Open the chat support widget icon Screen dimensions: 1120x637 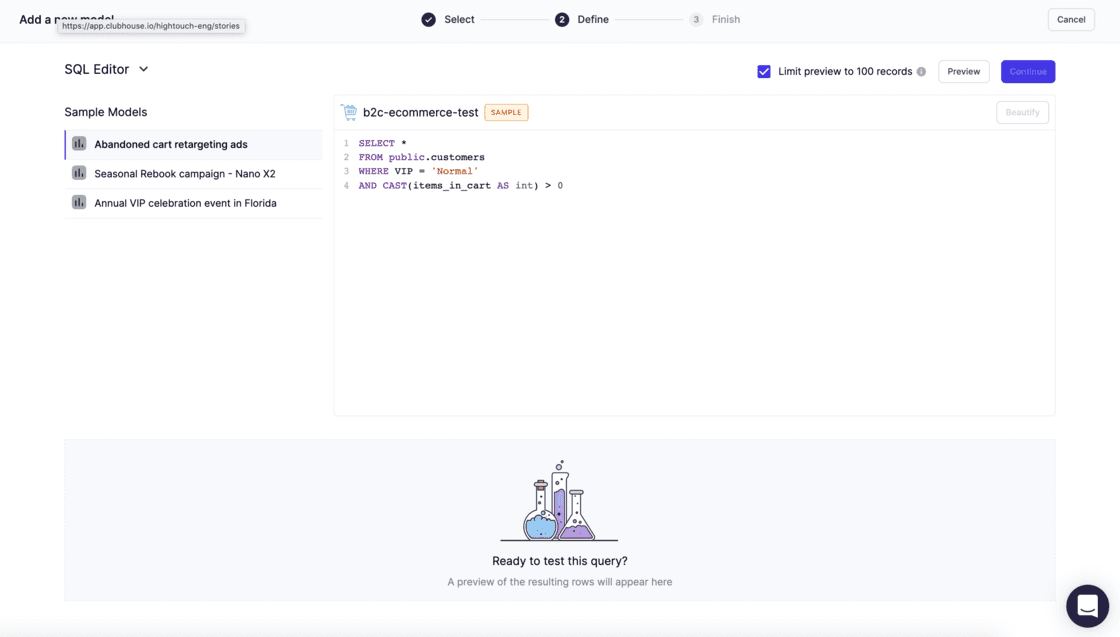coord(1087,606)
